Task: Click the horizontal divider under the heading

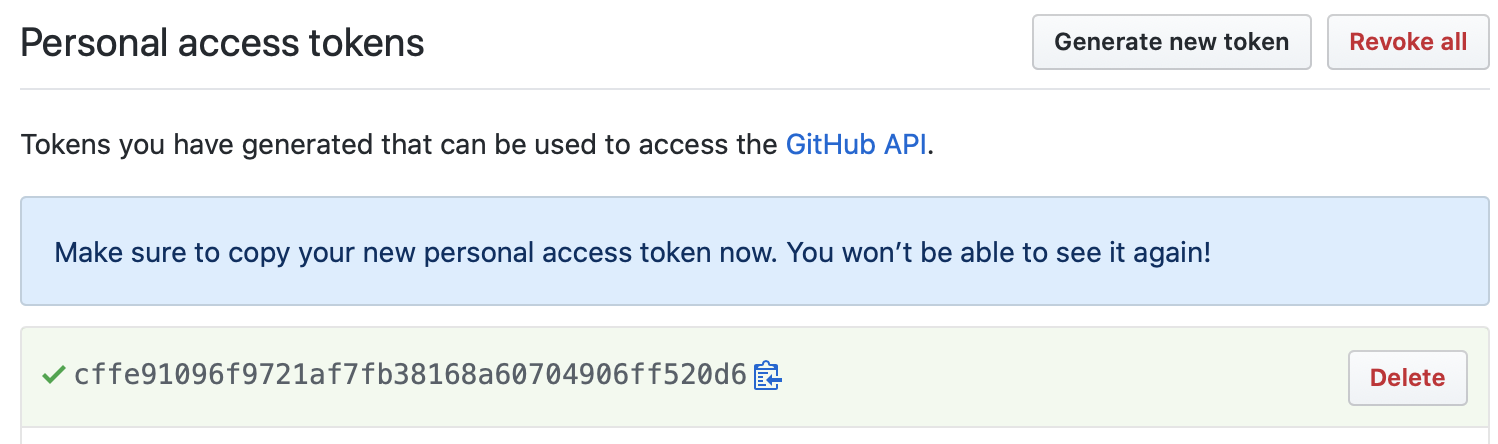Action: 754,89
